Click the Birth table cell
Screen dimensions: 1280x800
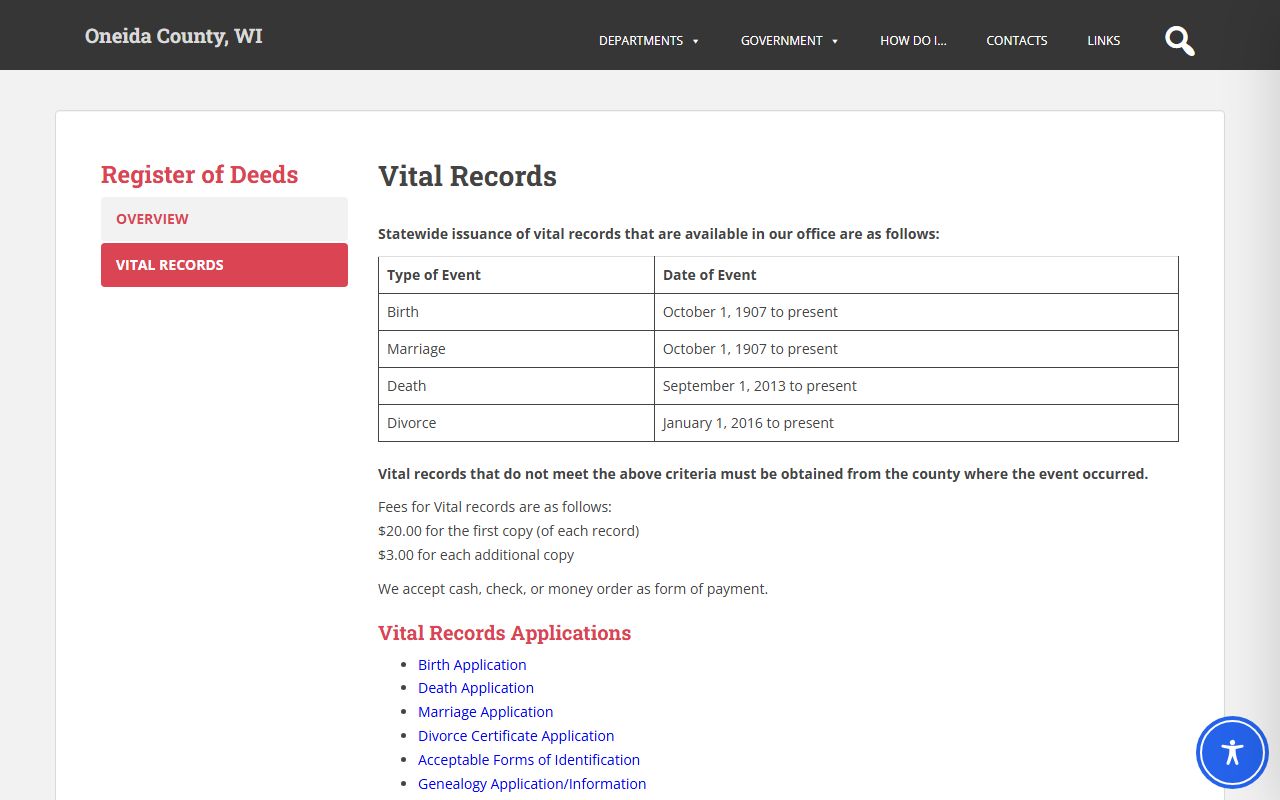tap(516, 312)
